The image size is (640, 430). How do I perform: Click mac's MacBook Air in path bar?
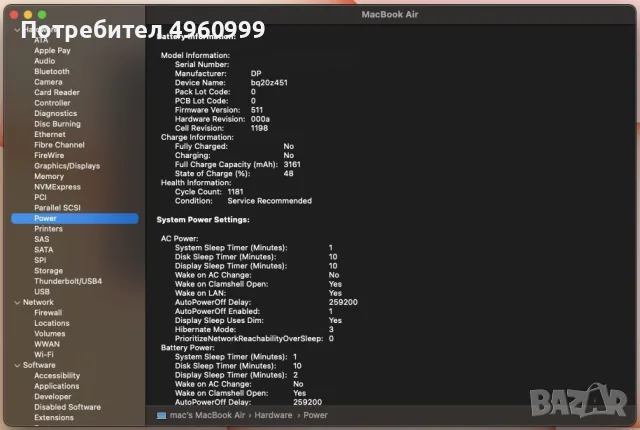[207, 415]
